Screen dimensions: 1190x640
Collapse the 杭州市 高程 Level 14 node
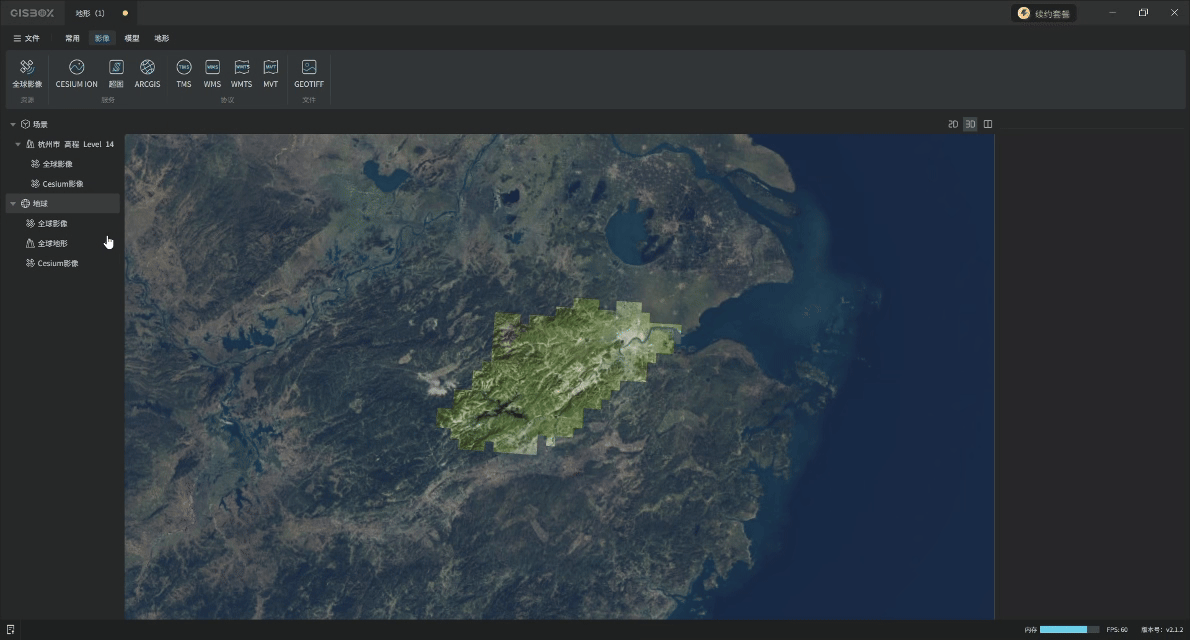tap(18, 144)
